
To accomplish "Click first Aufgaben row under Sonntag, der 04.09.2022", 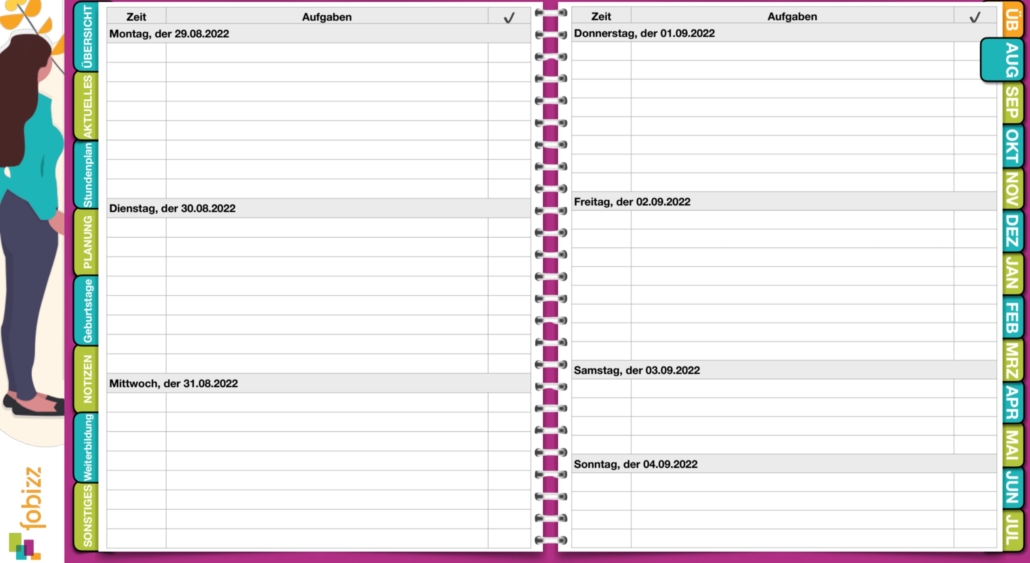I will (792, 483).
